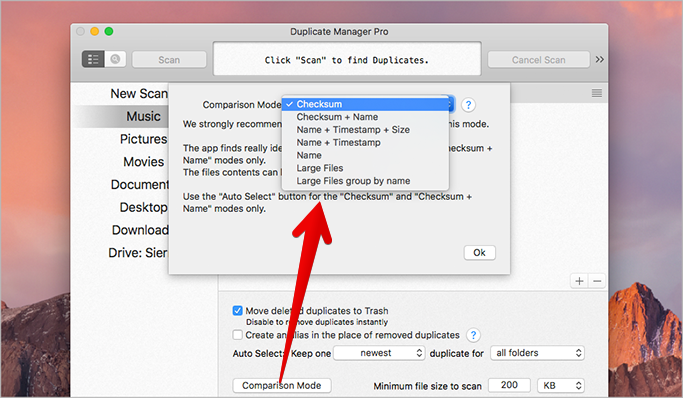The height and width of the screenshot is (398, 683).
Task: Click the Ok button in dialog
Action: (480, 253)
